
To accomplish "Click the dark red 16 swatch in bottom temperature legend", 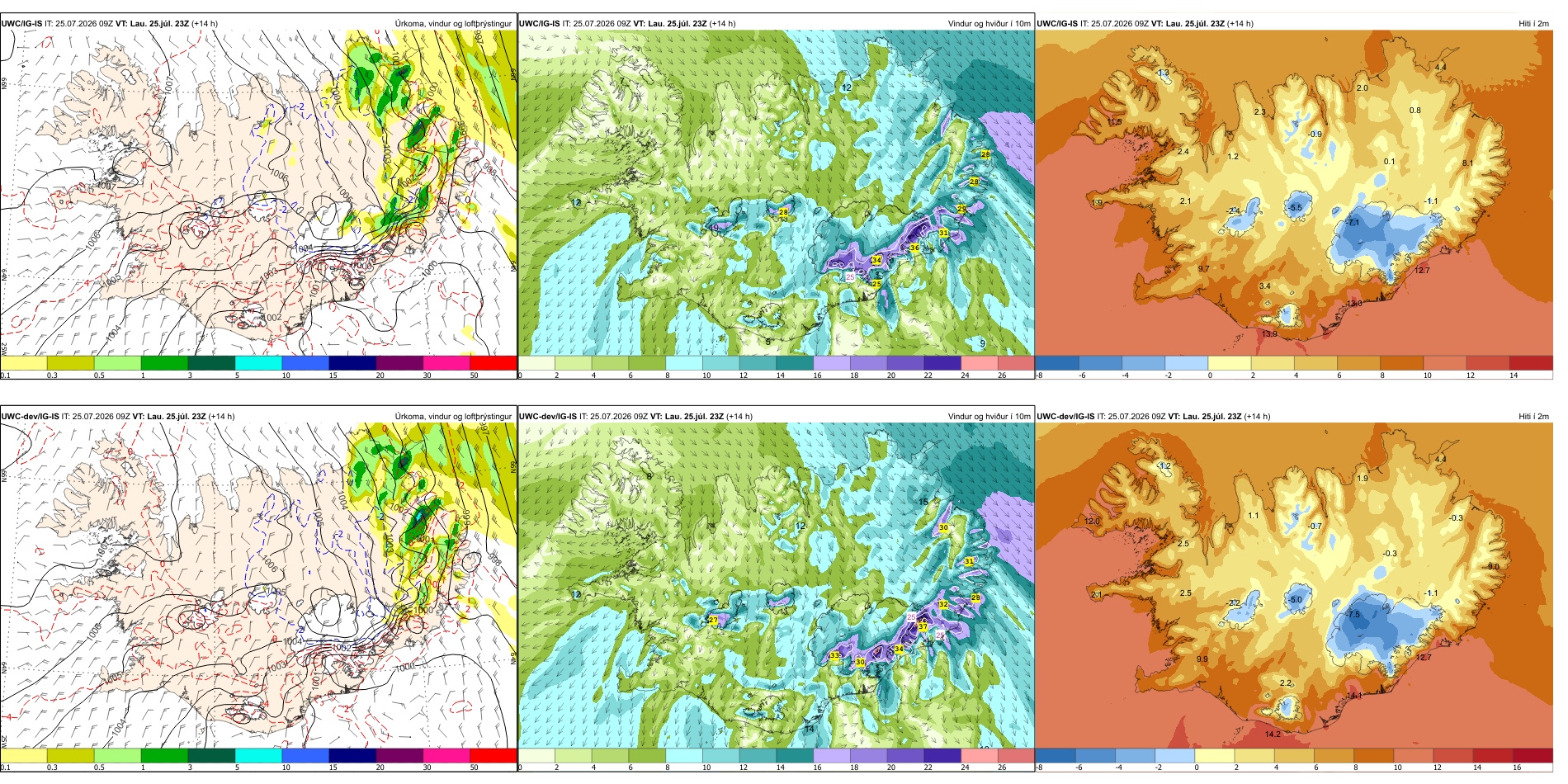I will point(1533,755).
